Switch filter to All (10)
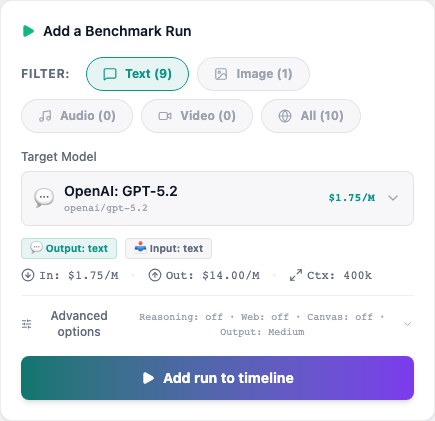 click(x=311, y=116)
